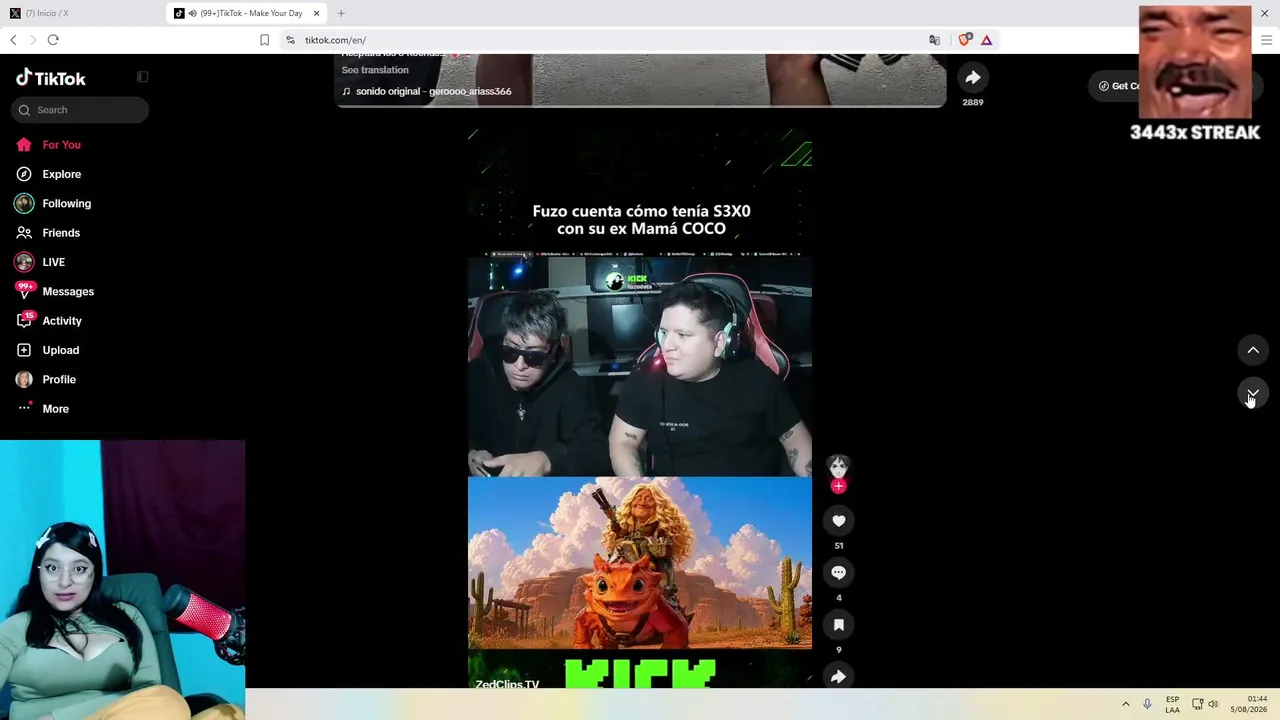Open the volume tray icon
This screenshot has width=1280, height=720.
(1213, 704)
